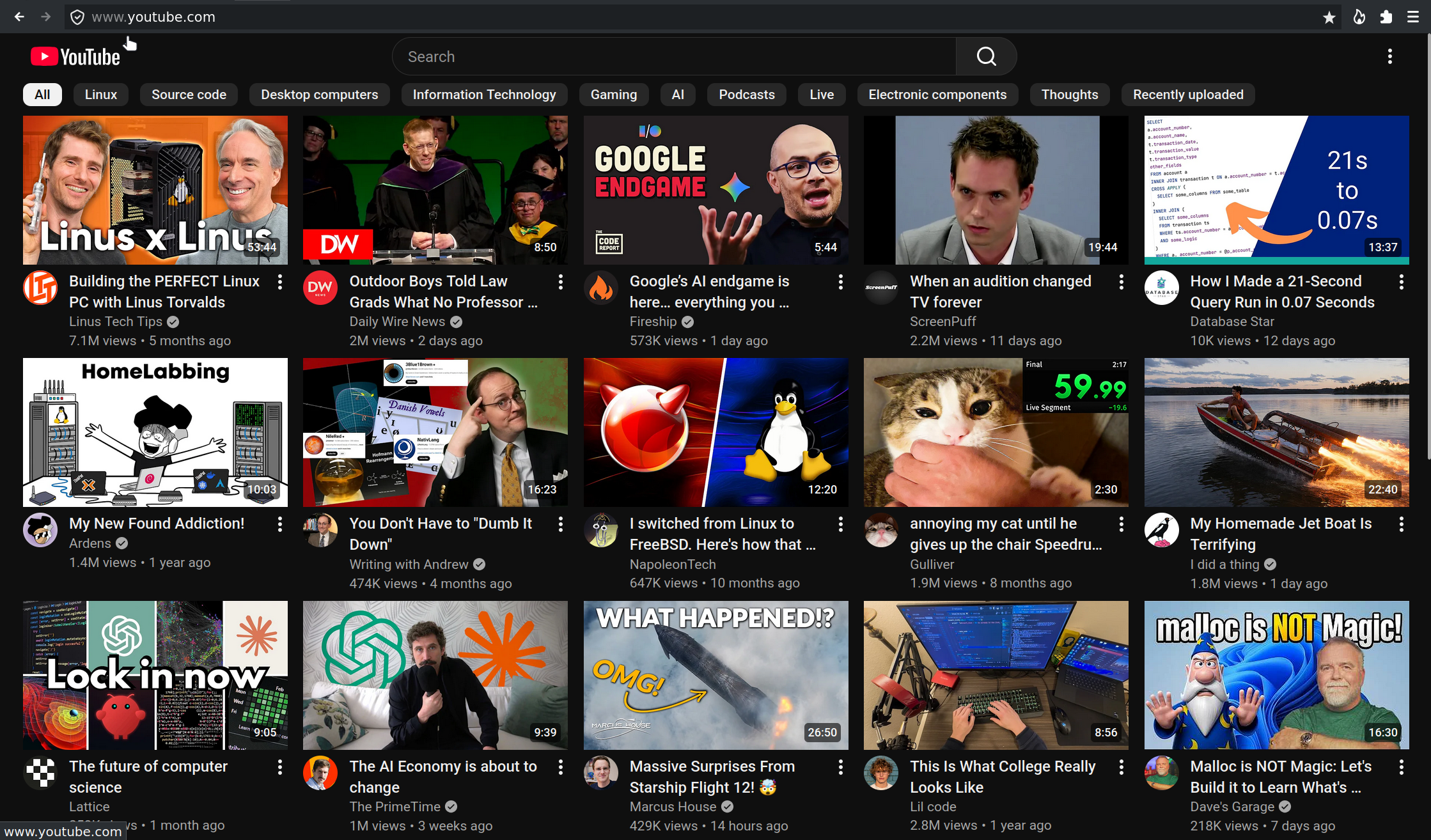Screen dimensions: 1431x840
Task: Select the Information Technology filter chip
Action: [485, 95]
